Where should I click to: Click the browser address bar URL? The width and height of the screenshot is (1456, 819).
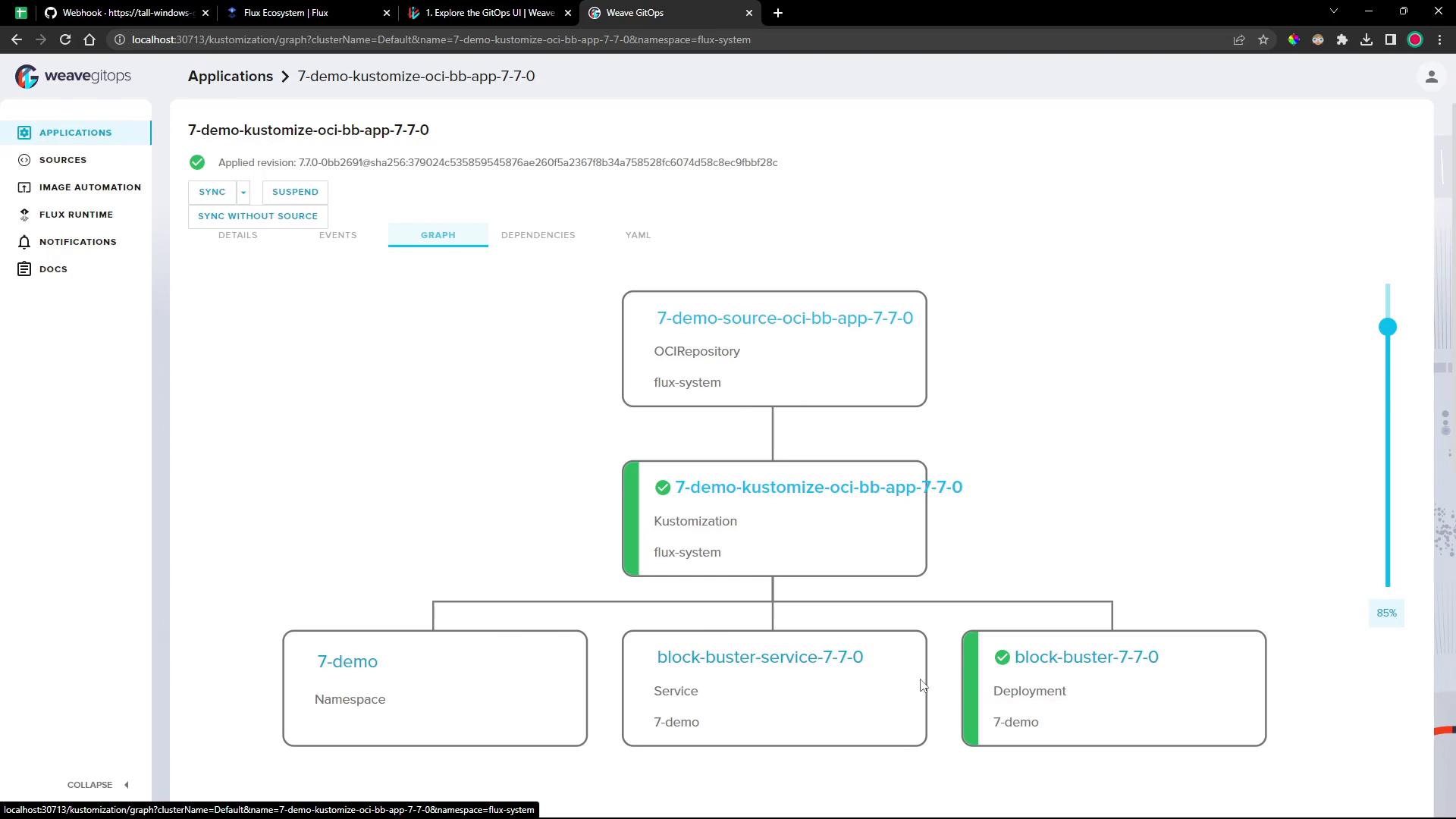(x=441, y=39)
